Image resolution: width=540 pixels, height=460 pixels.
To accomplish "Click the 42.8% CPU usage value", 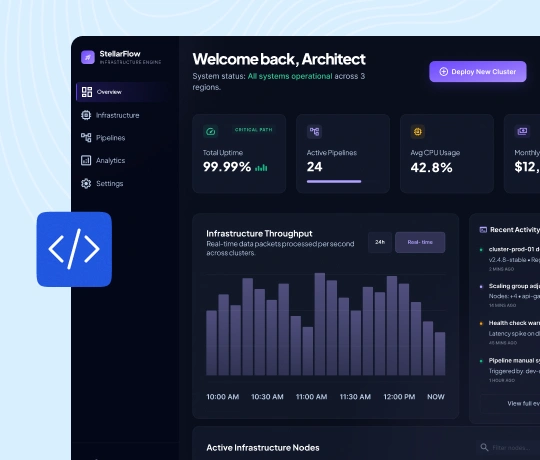I will point(431,168).
